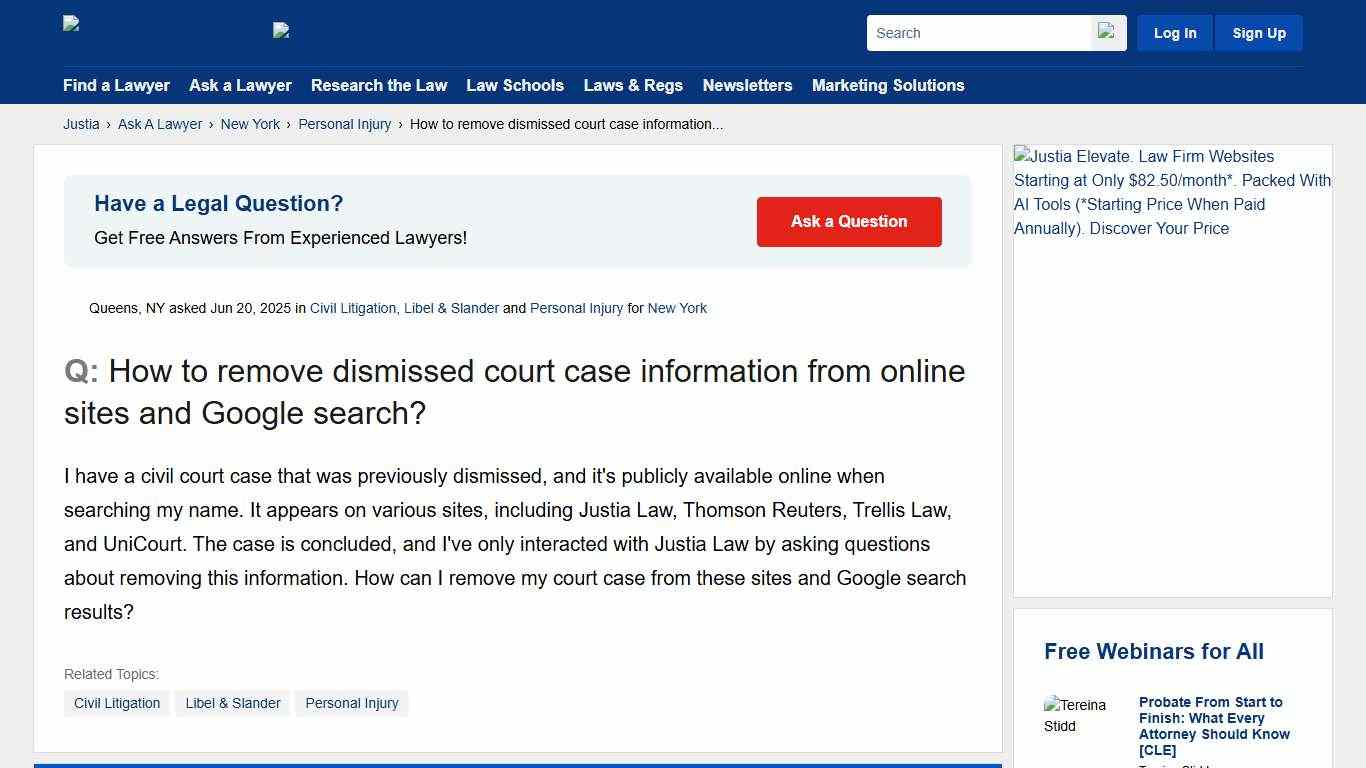
Task: Open Marketing Solutions
Action: (x=888, y=86)
